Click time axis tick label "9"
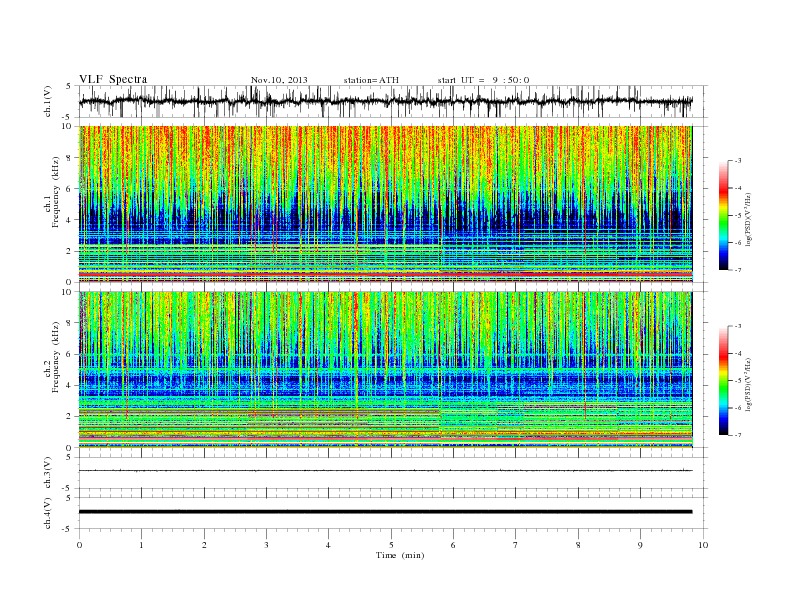 click(x=640, y=545)
